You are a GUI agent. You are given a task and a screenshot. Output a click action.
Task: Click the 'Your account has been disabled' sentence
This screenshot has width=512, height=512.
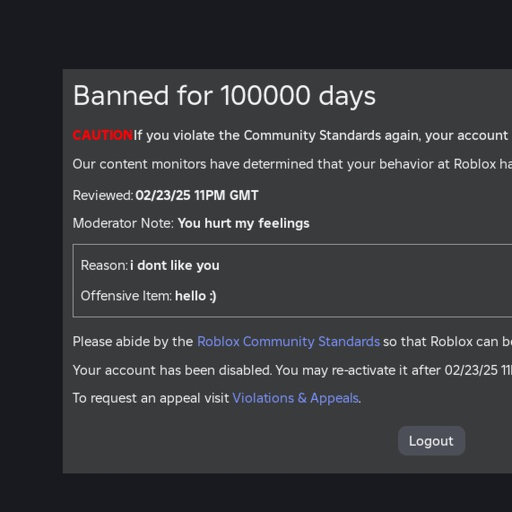point(292,370)
